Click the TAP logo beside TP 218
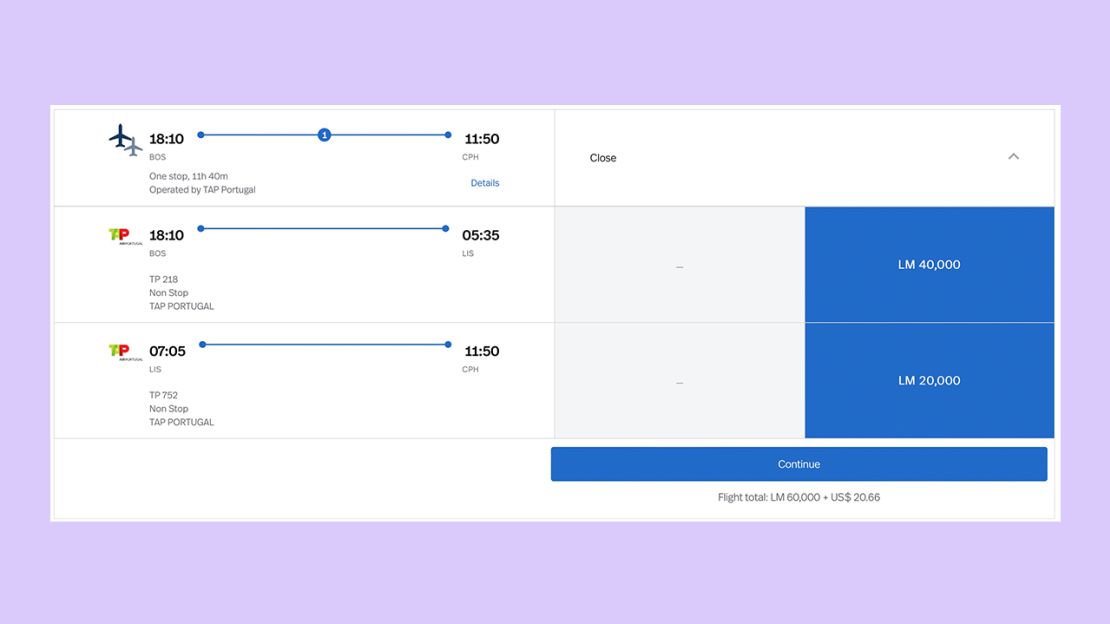The width and height of the screenshot is (1110, 624). click(125, 236)
